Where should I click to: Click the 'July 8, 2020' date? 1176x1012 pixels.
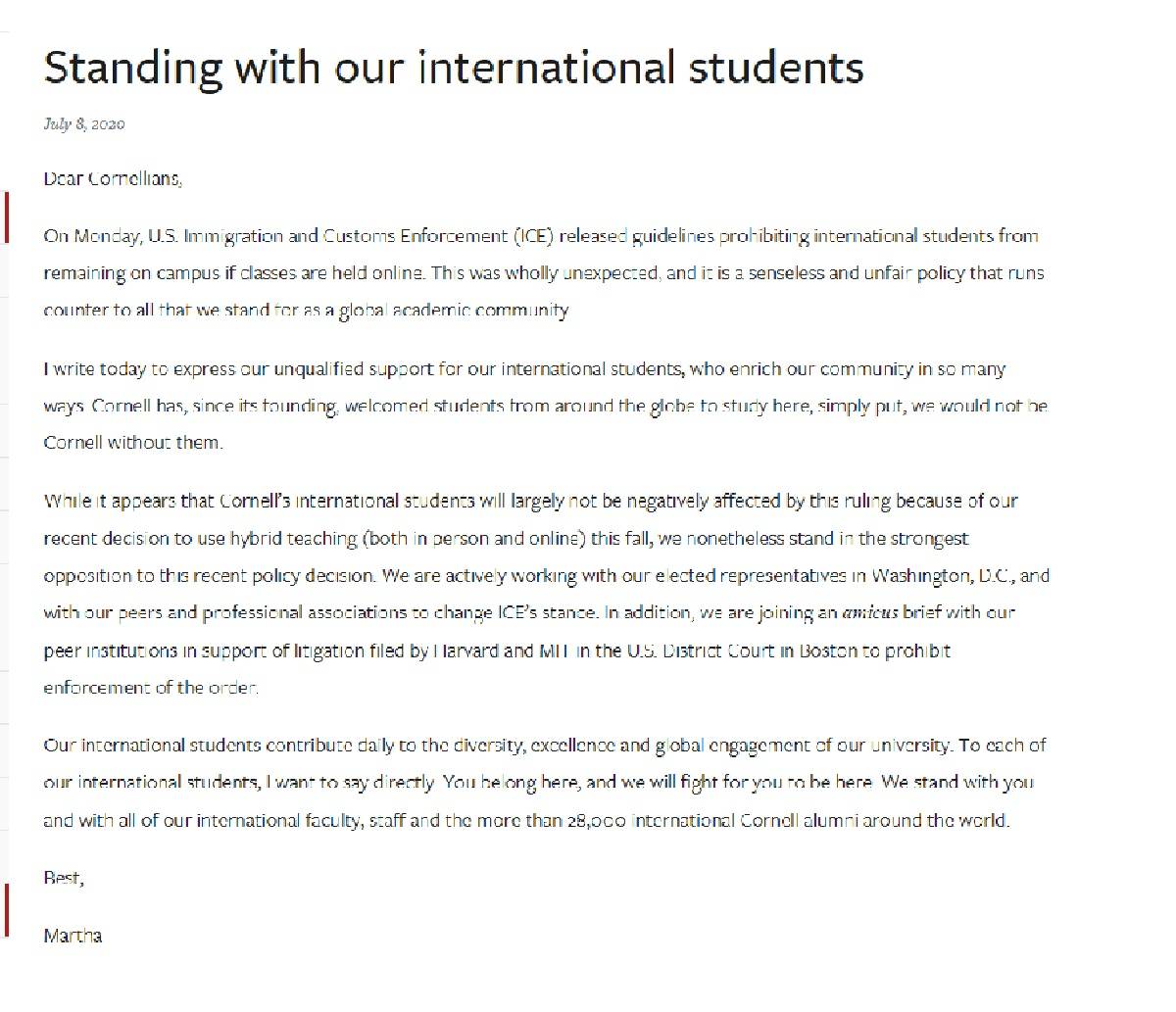(84, 123)
